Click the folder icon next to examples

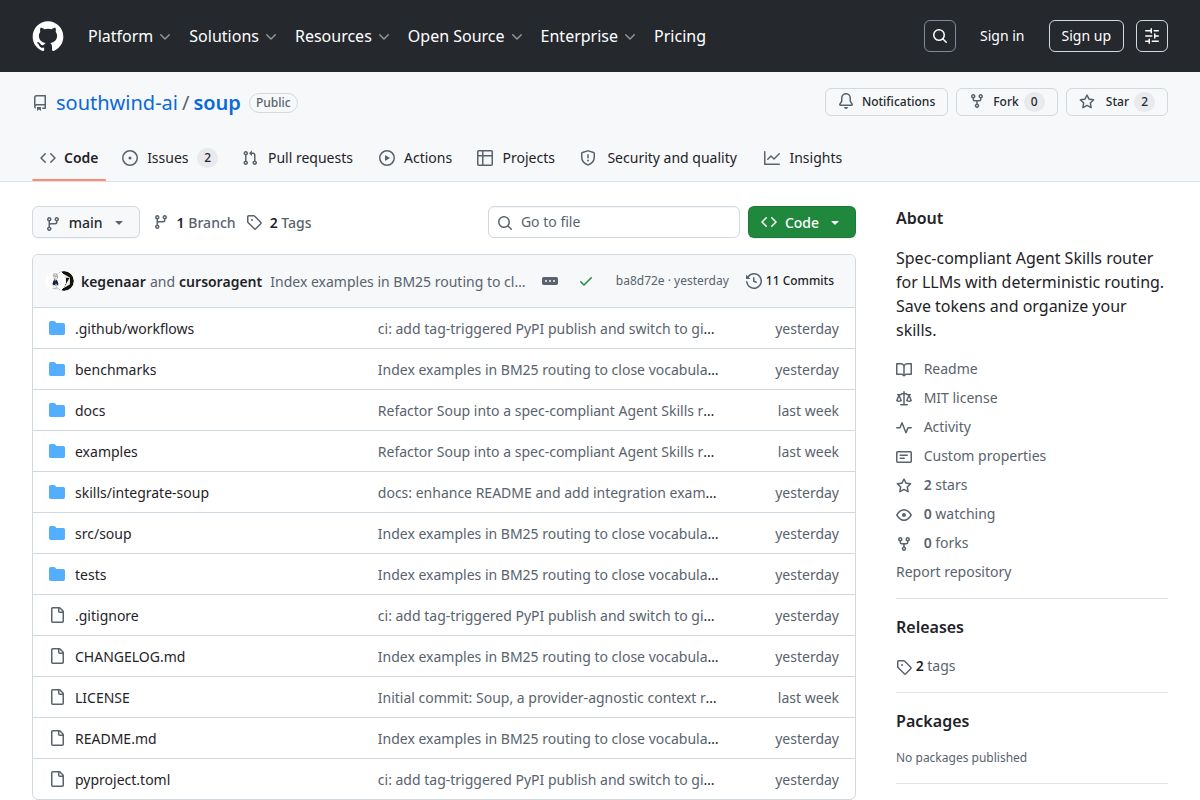[x=57, y=452]
